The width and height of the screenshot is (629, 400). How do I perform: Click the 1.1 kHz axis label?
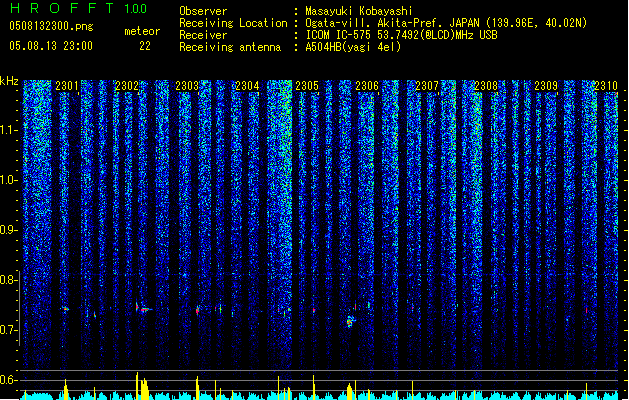click(x=9, y=130)
